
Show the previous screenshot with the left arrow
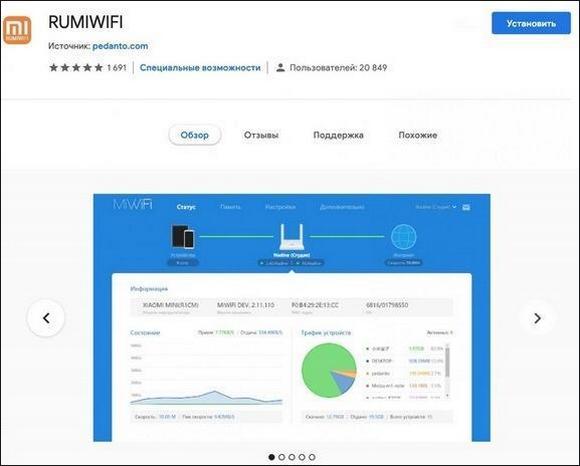(46, 318)
